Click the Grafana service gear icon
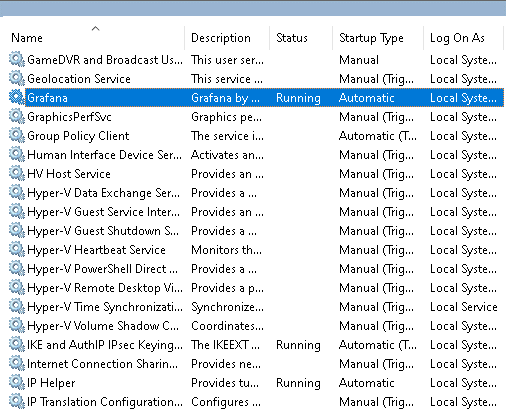506x409 pixels. [x=17, y=98]
